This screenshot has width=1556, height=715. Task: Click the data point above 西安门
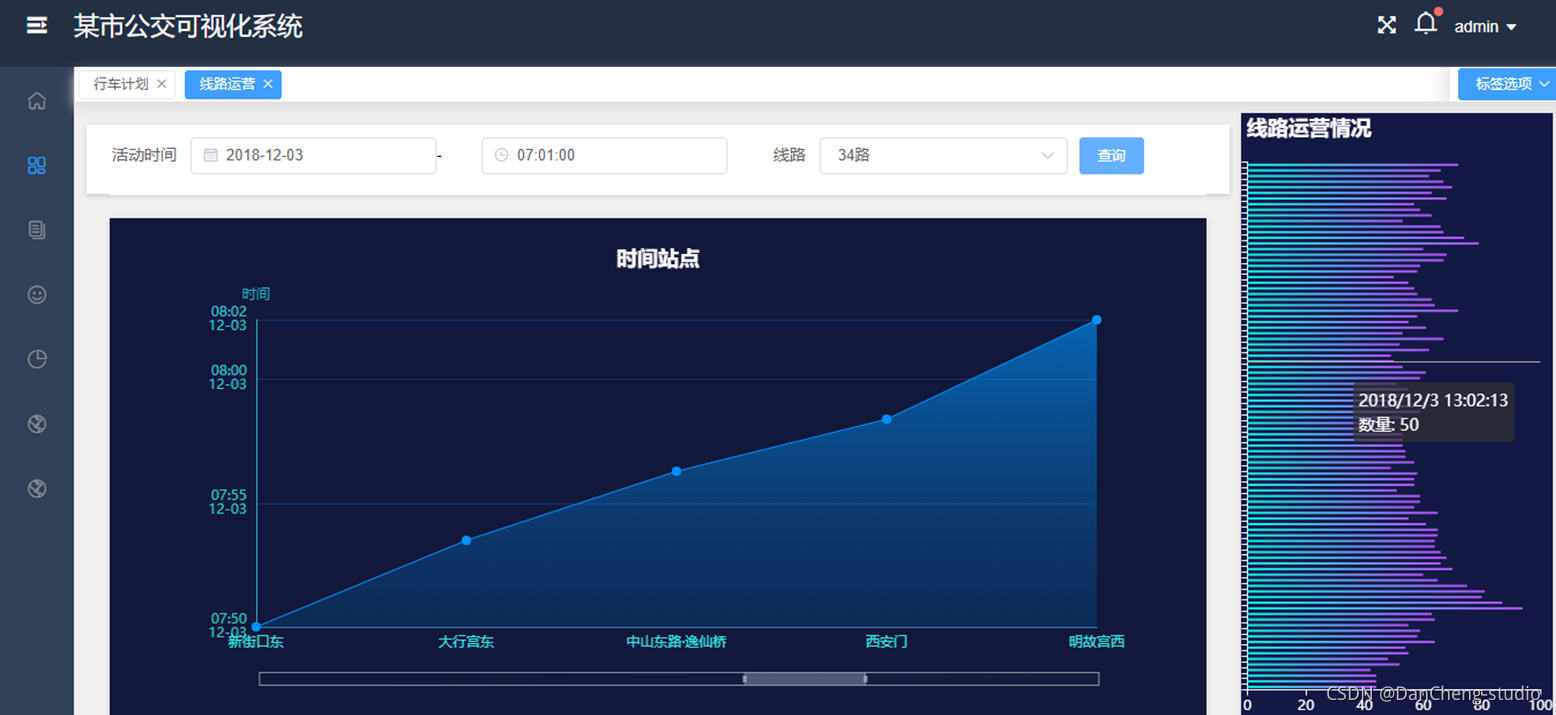[x=886, y=419]
